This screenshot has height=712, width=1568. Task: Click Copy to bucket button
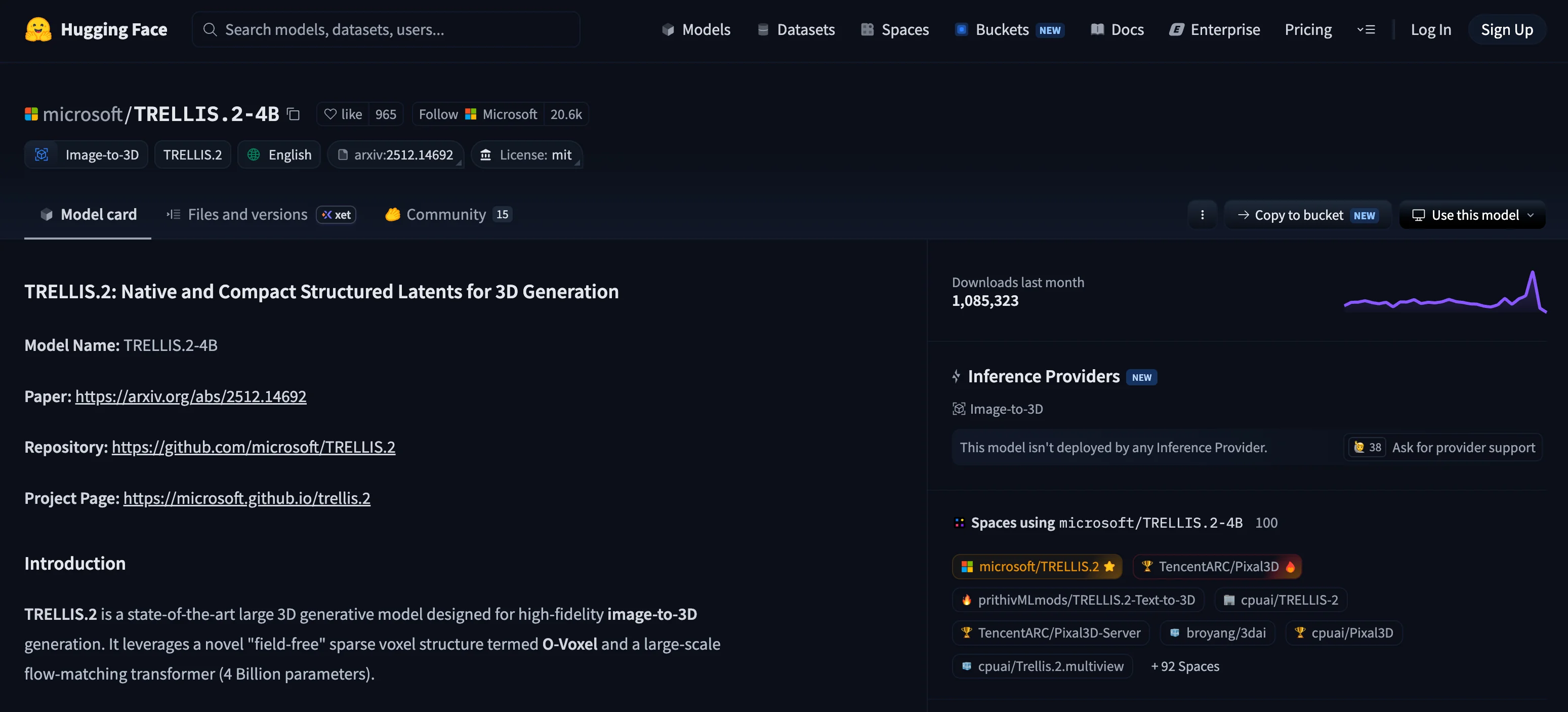pos(1307,214)
